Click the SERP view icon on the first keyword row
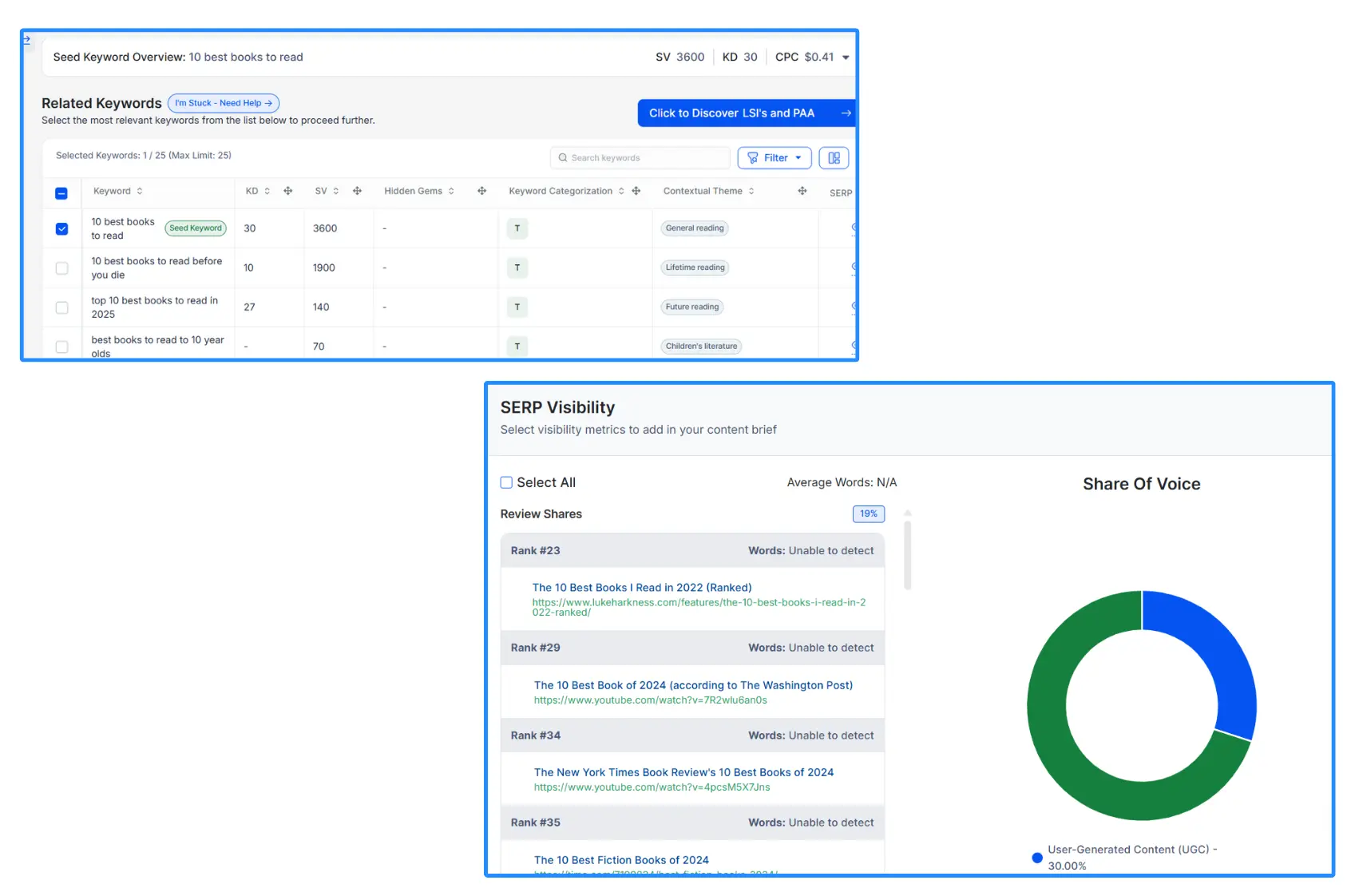 [854, 228]
